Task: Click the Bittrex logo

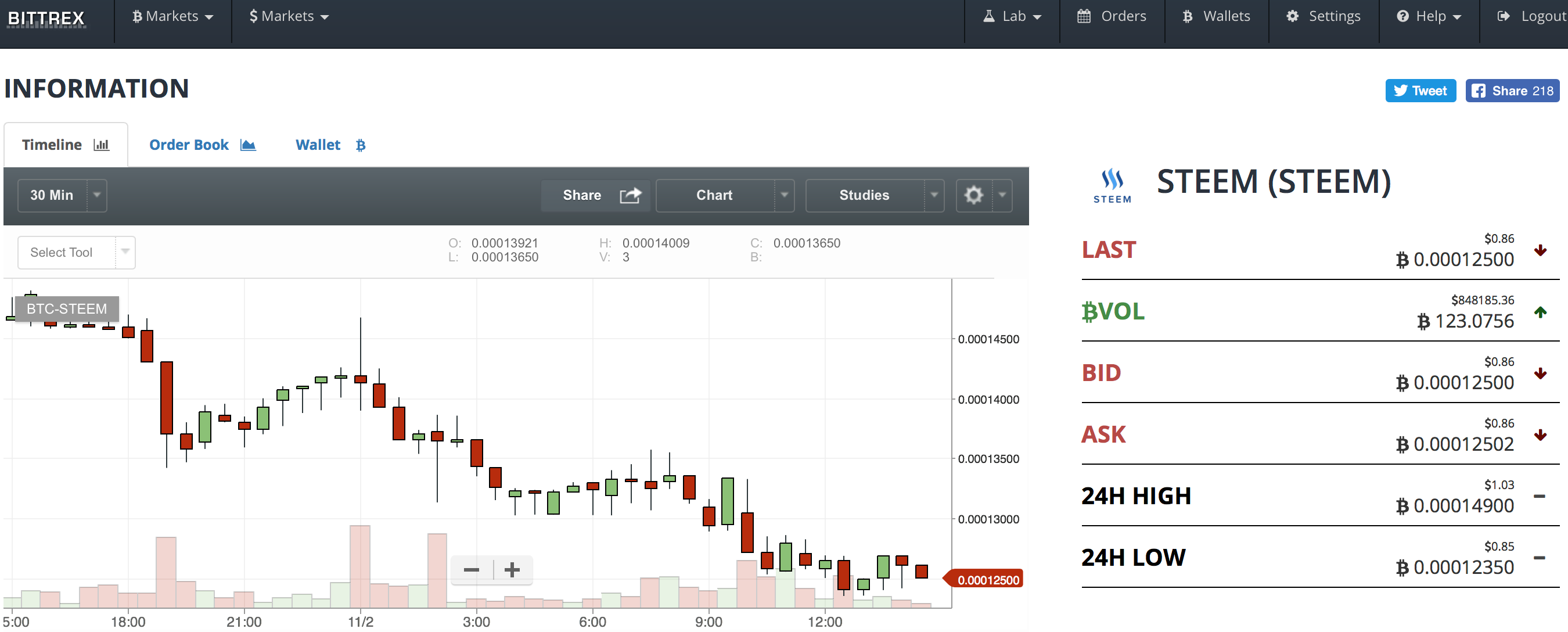Action: coord(46,17)
